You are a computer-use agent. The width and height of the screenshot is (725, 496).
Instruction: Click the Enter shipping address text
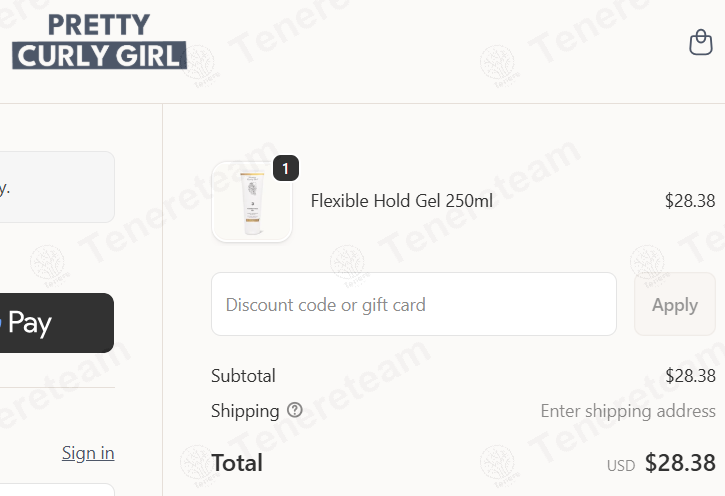click(628, 410)
